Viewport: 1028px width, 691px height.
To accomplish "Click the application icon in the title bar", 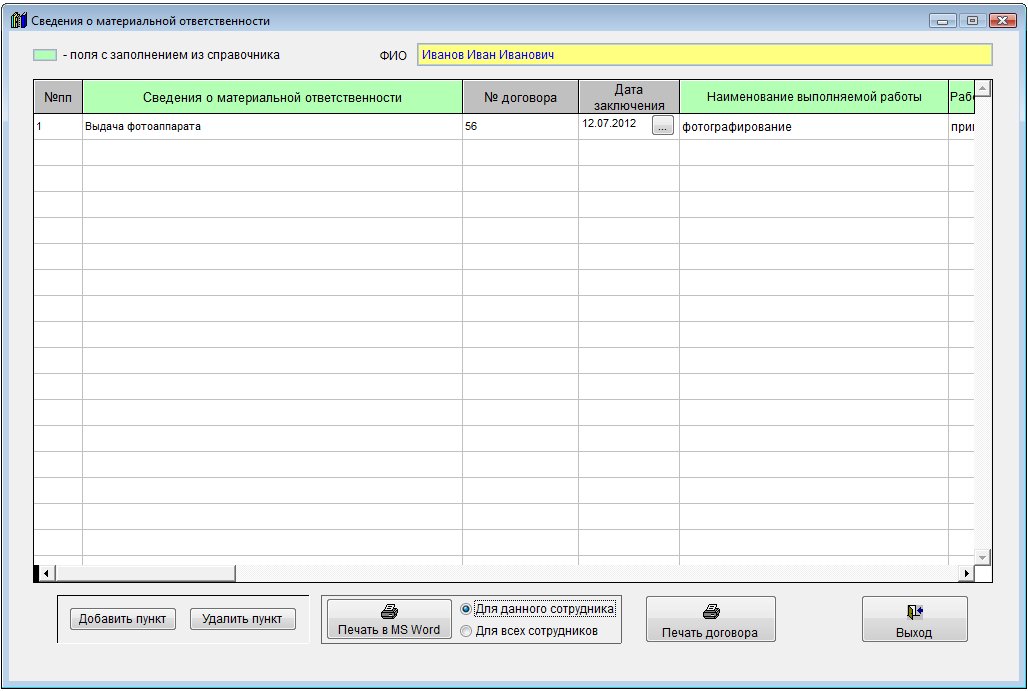I will (18, 20).
